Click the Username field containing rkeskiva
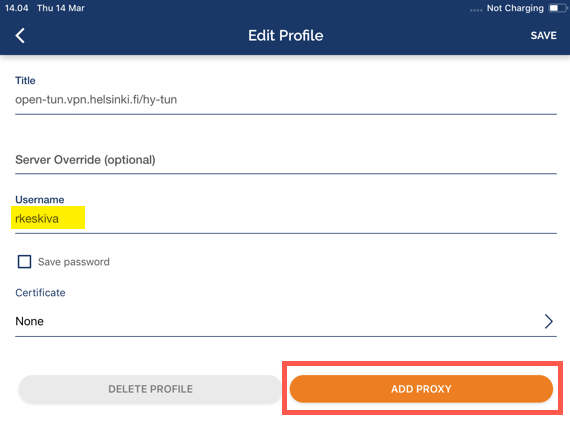570x428 pixels. click(286, 219)
